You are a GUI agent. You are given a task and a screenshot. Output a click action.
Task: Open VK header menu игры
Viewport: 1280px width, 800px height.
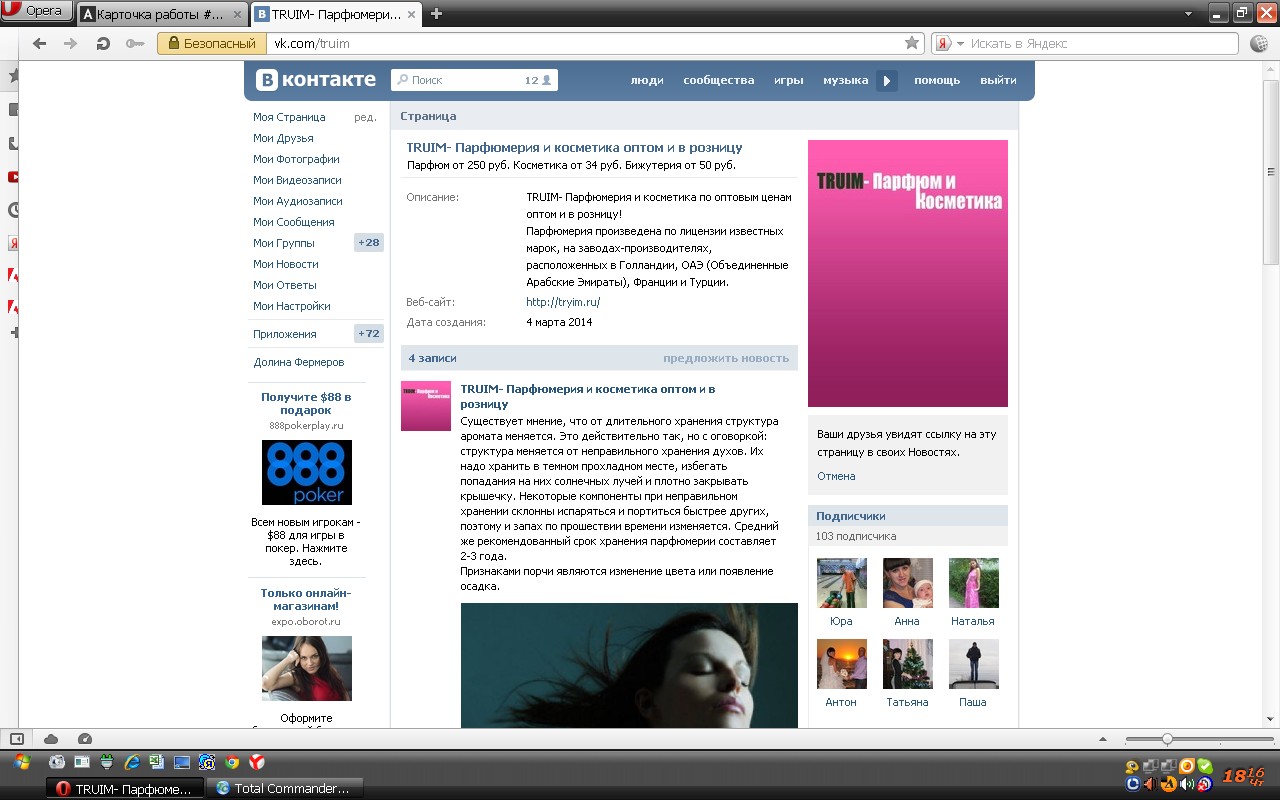pos(789,80)
